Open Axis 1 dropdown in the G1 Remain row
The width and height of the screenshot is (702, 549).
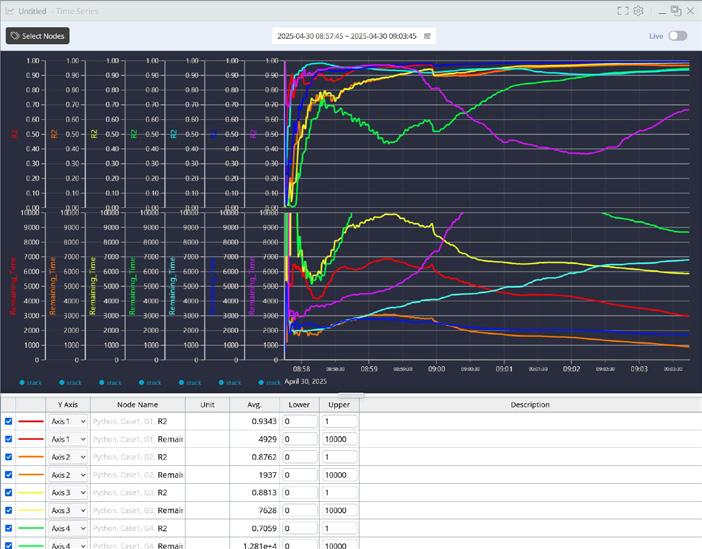click(68, 439)
